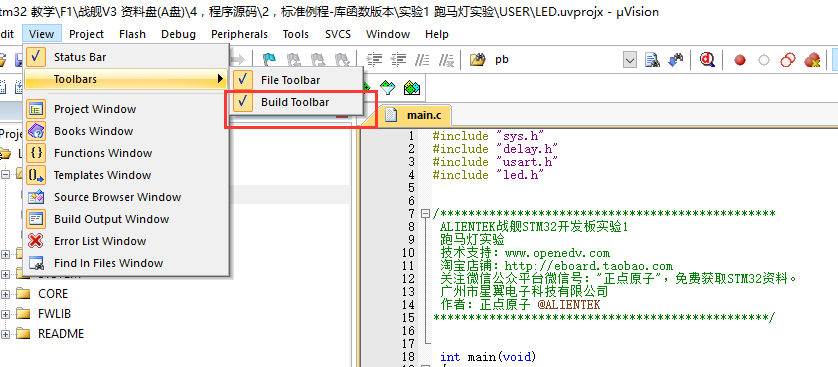
Task: Click the incremental find binoculars-arrow icon
Action: (676, 60)
